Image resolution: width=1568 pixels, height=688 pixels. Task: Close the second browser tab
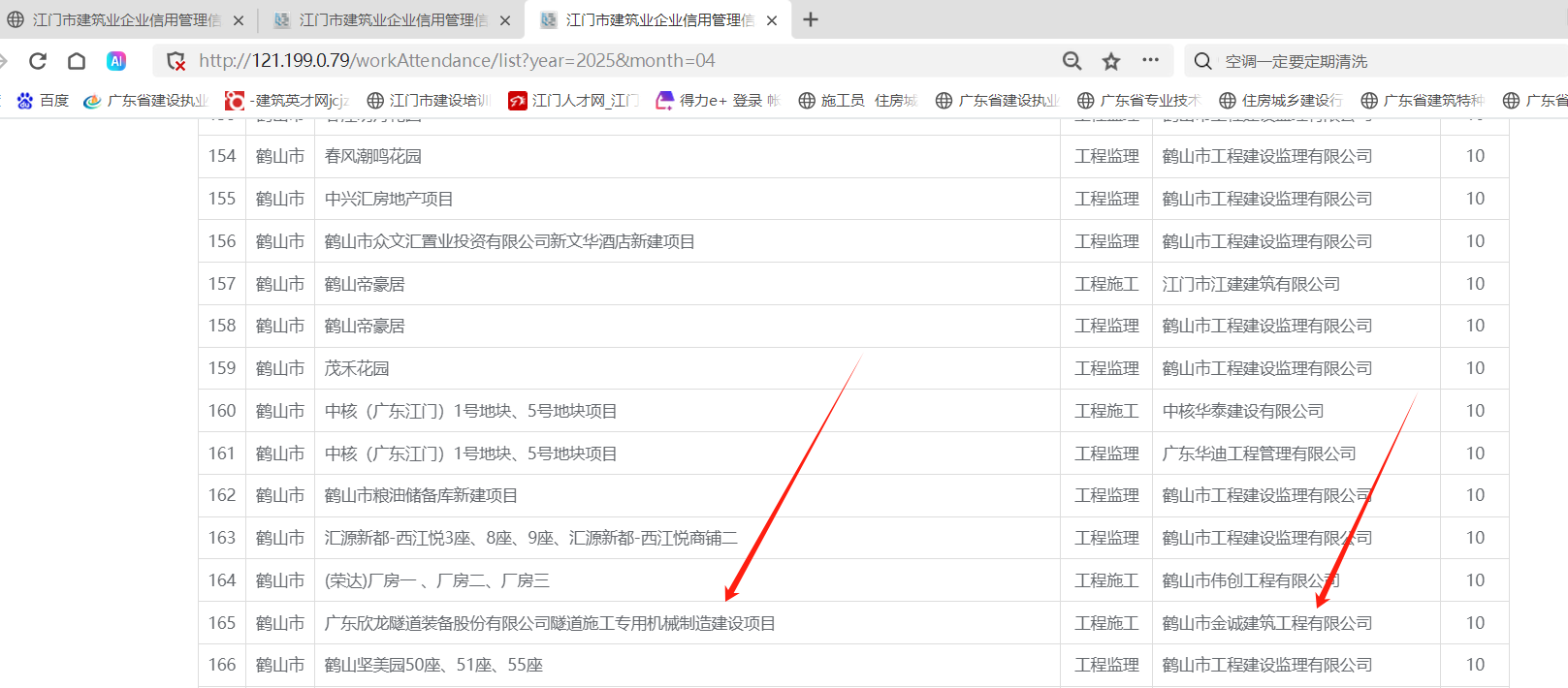tap(505, 20)
